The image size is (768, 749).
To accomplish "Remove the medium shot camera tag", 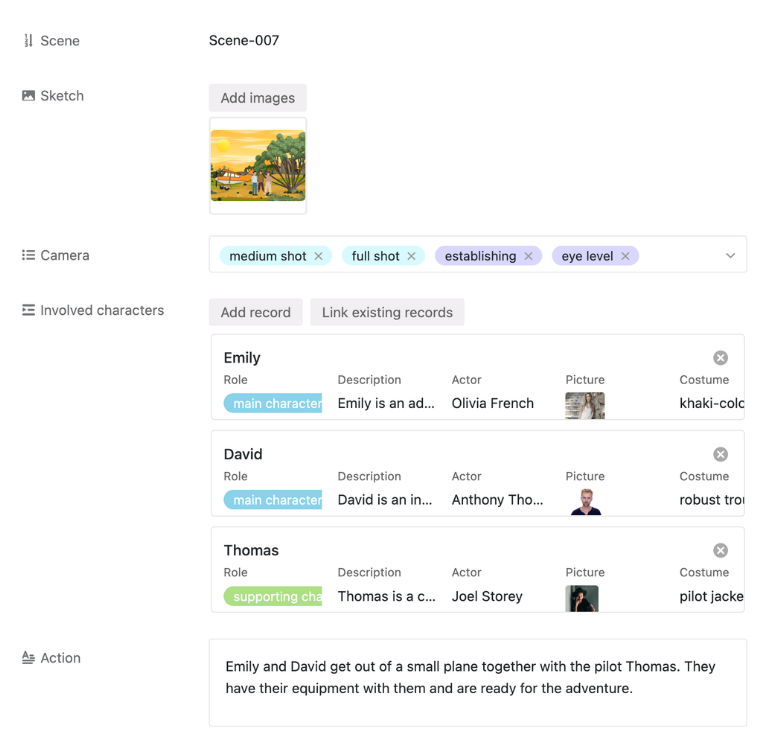I will tap(318, 256).
